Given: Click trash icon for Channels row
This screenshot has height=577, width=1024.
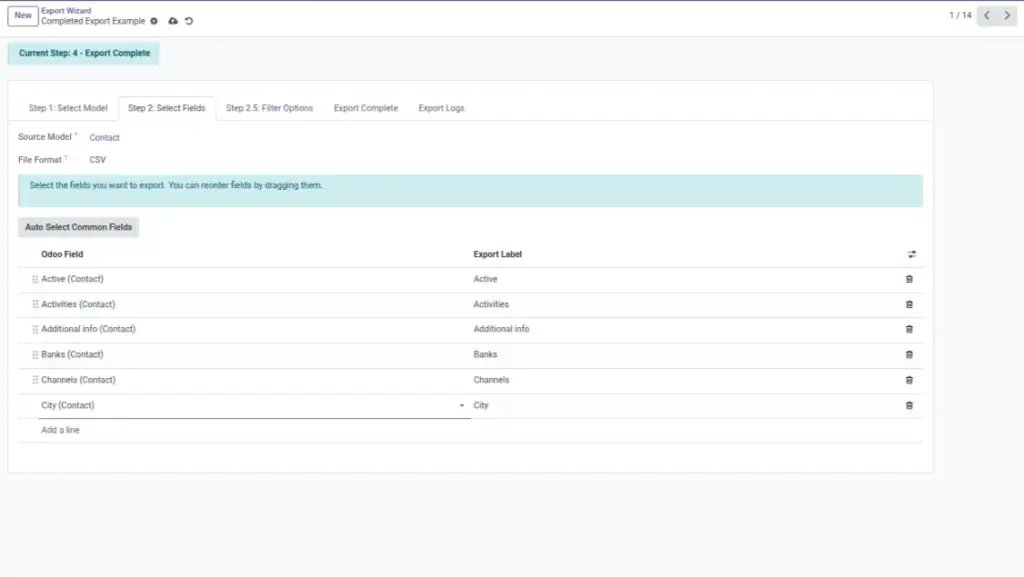Looking at the screenshot, I should pyautogui.click(x=909, y=380).
